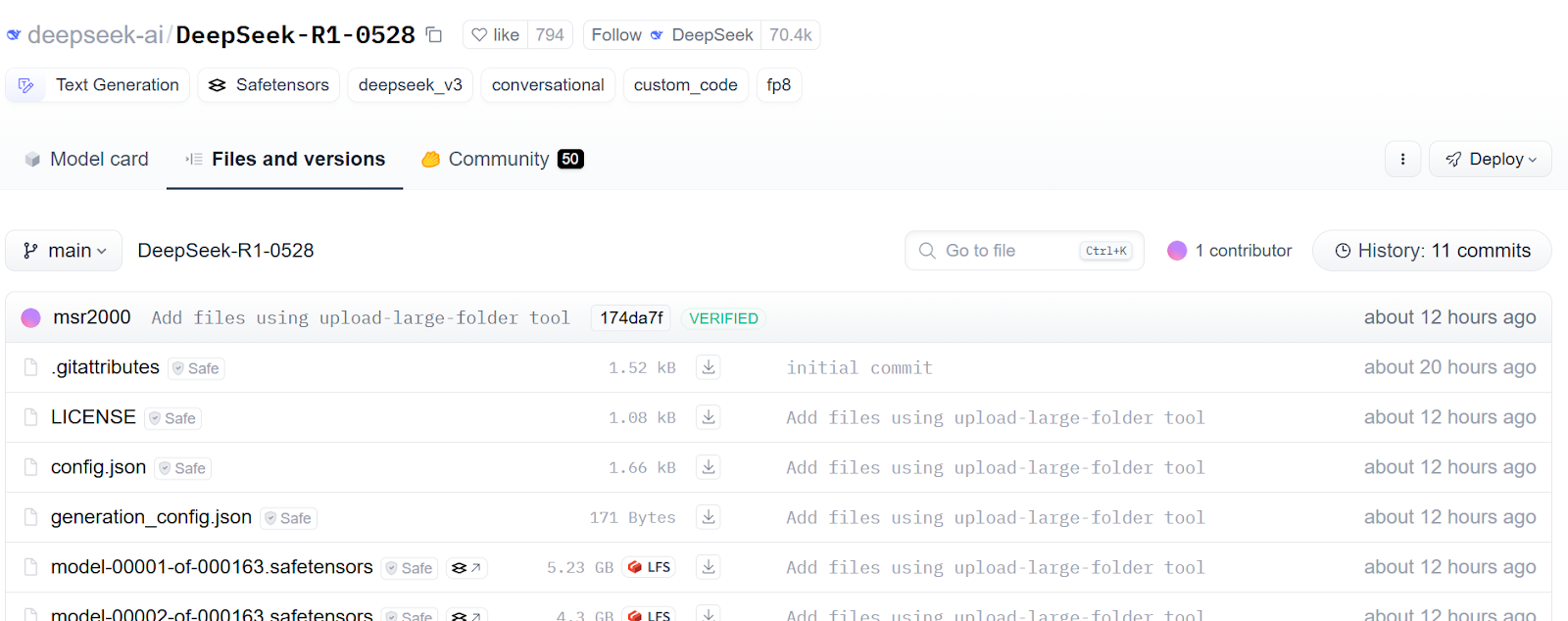
Task: Click 'about 20 hours ago' timestamp
Action: click(1449, 367)
